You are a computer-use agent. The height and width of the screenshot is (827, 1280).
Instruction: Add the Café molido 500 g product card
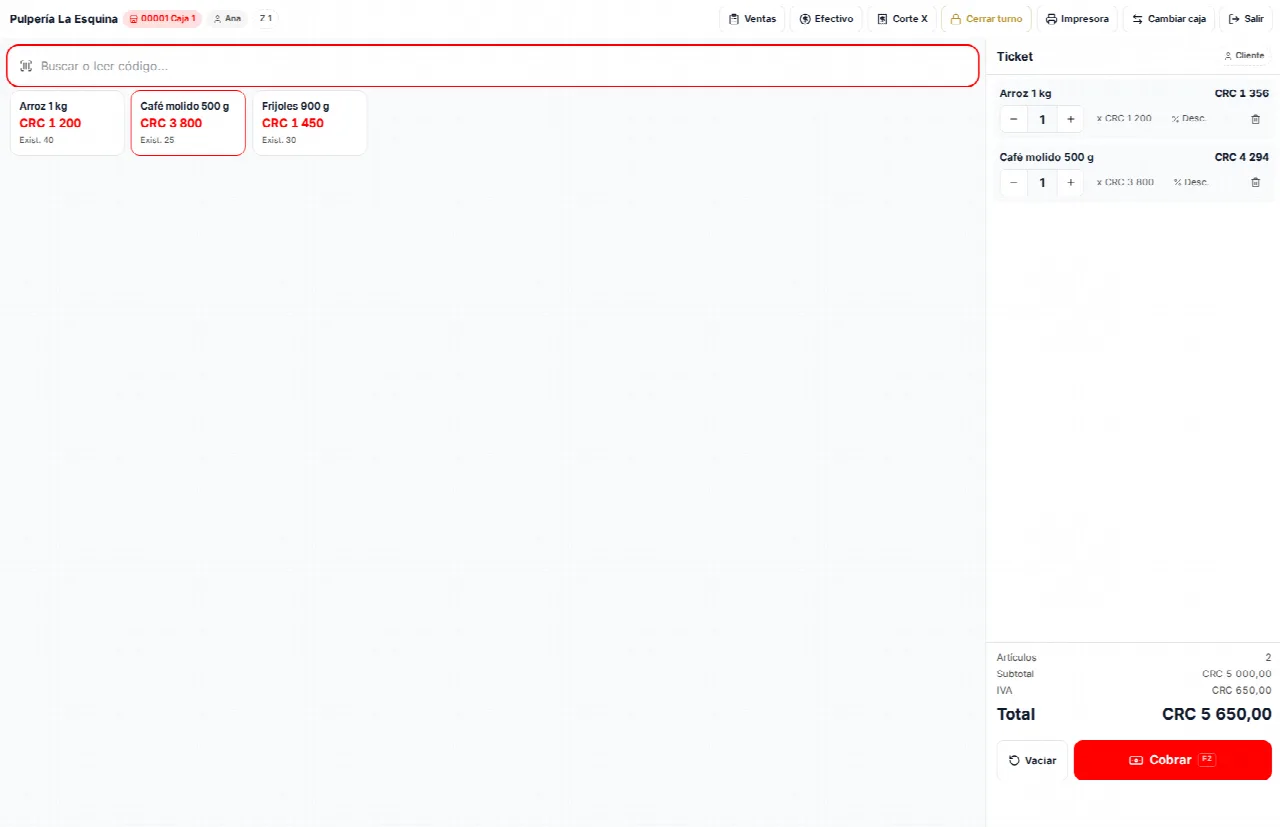point(188,123)
